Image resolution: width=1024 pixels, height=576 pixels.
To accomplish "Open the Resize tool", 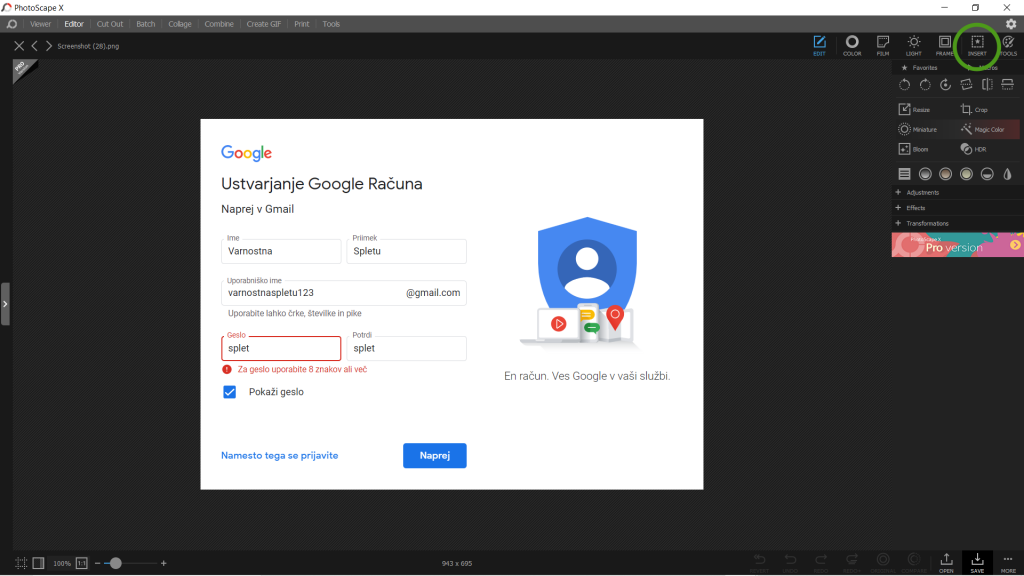I will point(914,110).
